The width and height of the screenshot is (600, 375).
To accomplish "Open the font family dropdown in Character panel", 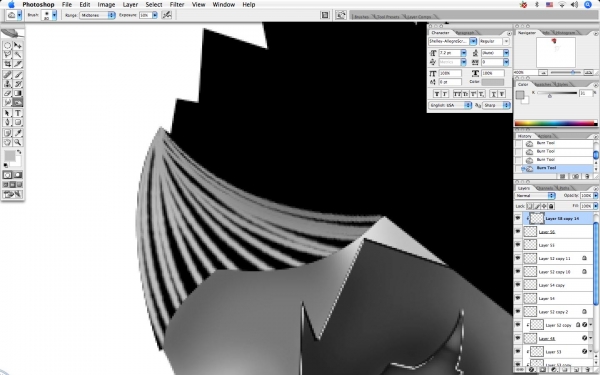I will (x=452, y=41).
